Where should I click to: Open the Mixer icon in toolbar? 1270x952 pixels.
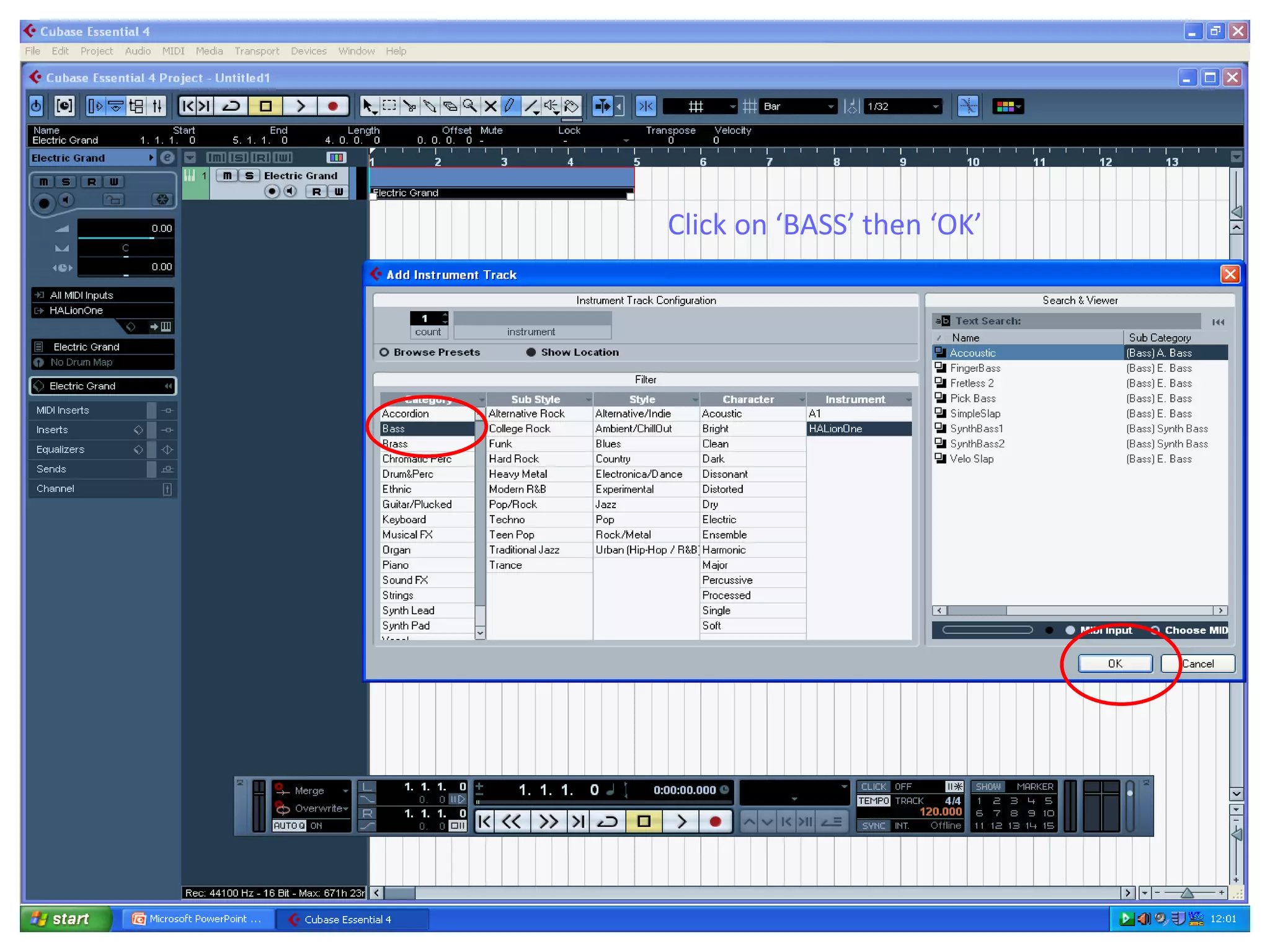click(x=158, y=107)
